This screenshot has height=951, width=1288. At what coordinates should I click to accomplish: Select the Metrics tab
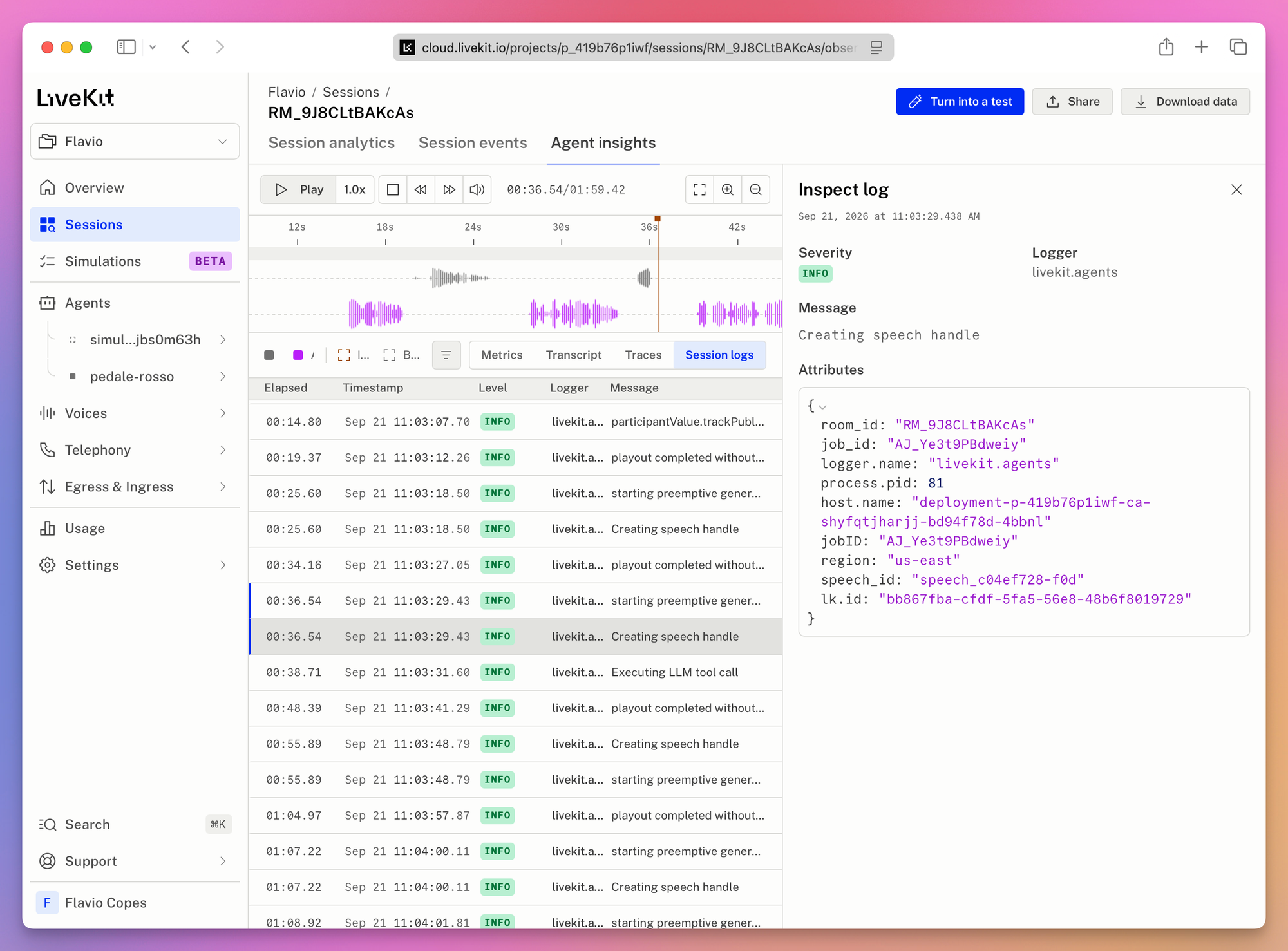(x=502, y=355)
